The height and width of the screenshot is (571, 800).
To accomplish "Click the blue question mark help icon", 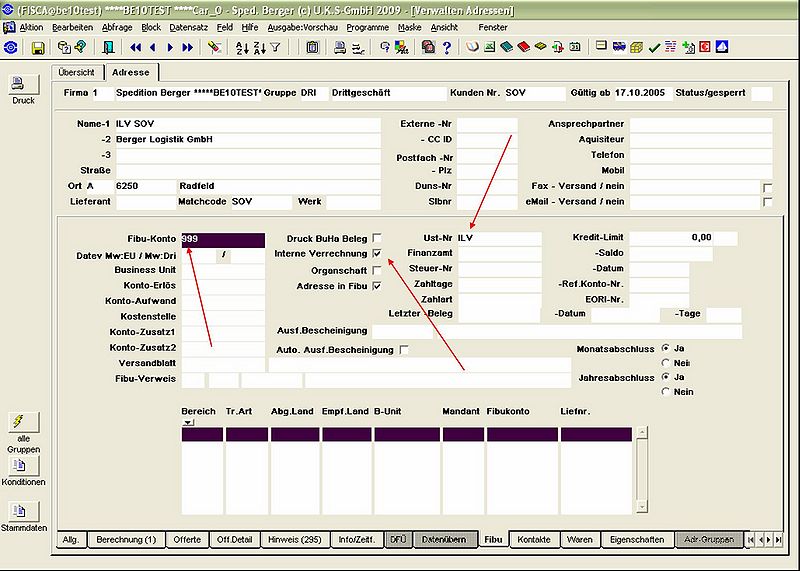I will point(446,47).
